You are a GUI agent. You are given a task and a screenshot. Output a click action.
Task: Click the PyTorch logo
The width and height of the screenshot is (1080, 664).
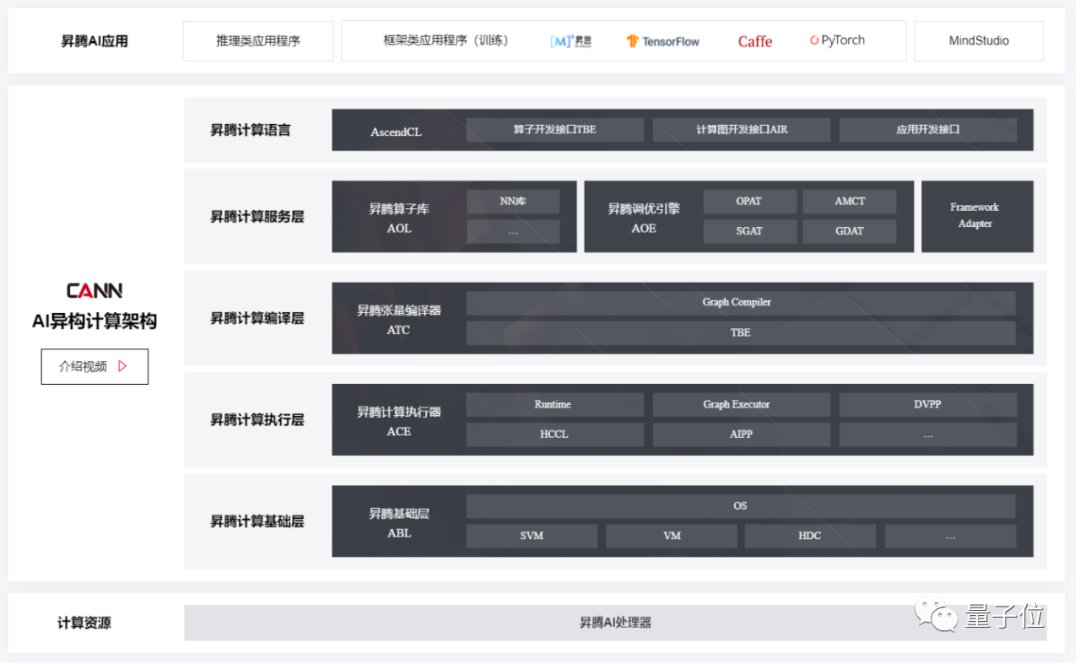pos(837,40)
